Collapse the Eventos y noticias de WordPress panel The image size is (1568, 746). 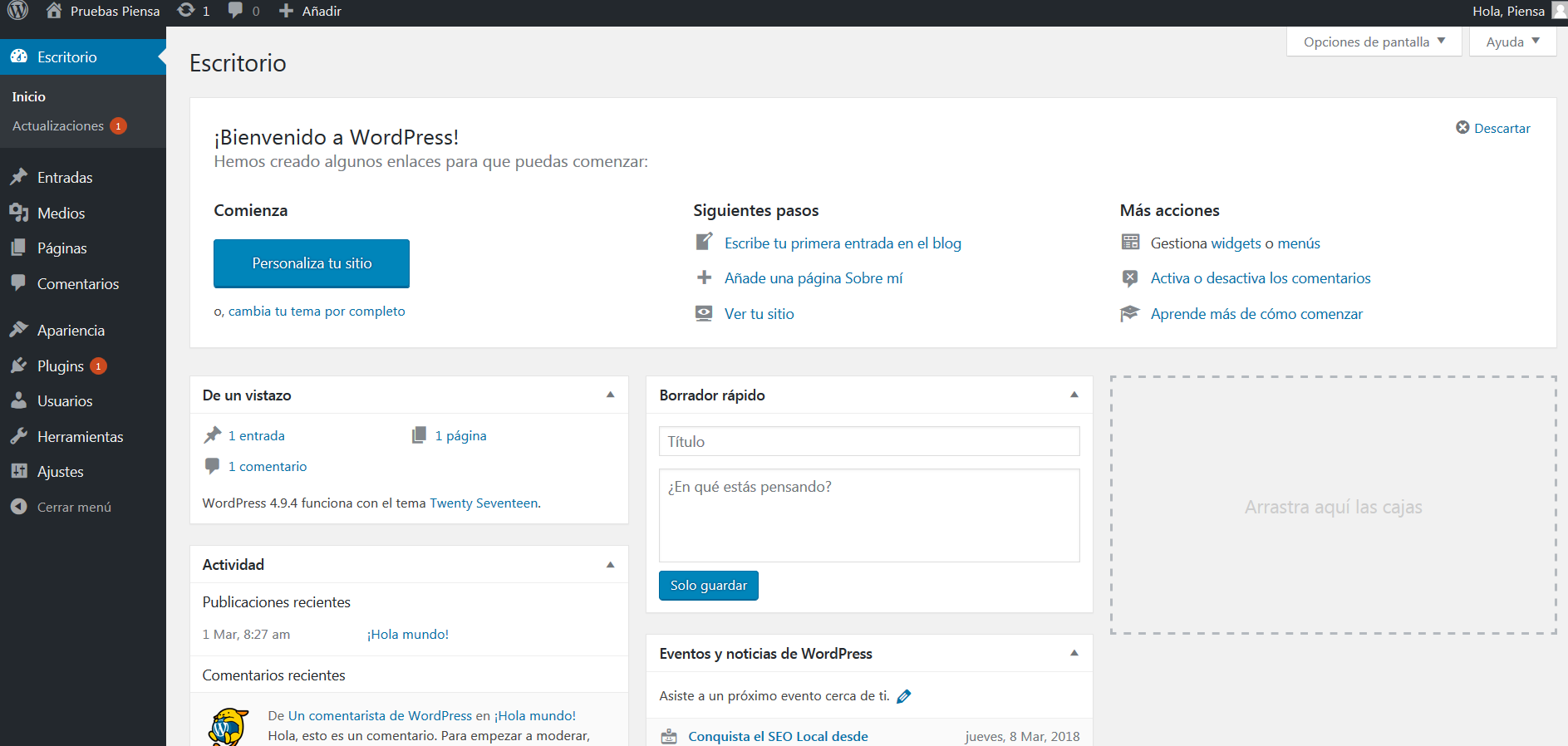point(1074,653)
